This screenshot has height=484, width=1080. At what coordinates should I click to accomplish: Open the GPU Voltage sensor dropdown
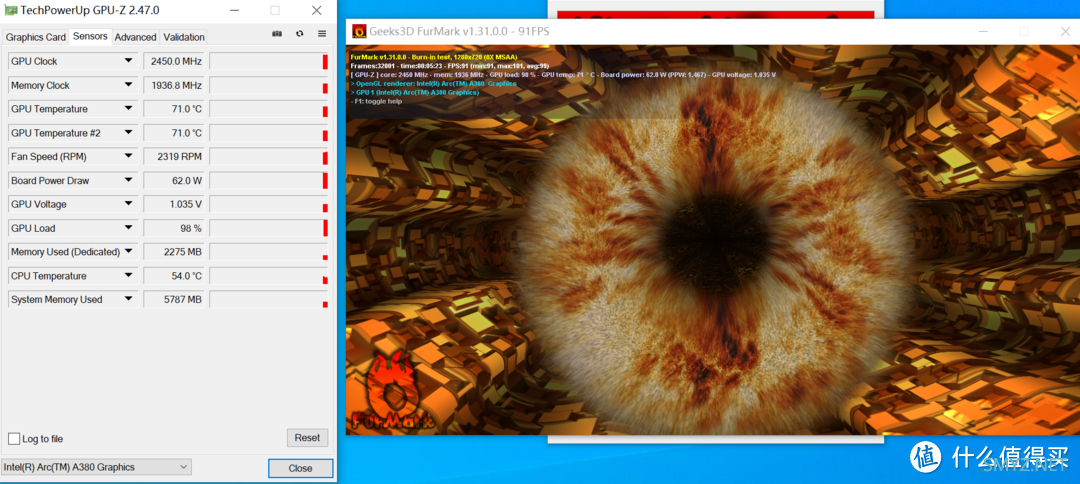128,204
